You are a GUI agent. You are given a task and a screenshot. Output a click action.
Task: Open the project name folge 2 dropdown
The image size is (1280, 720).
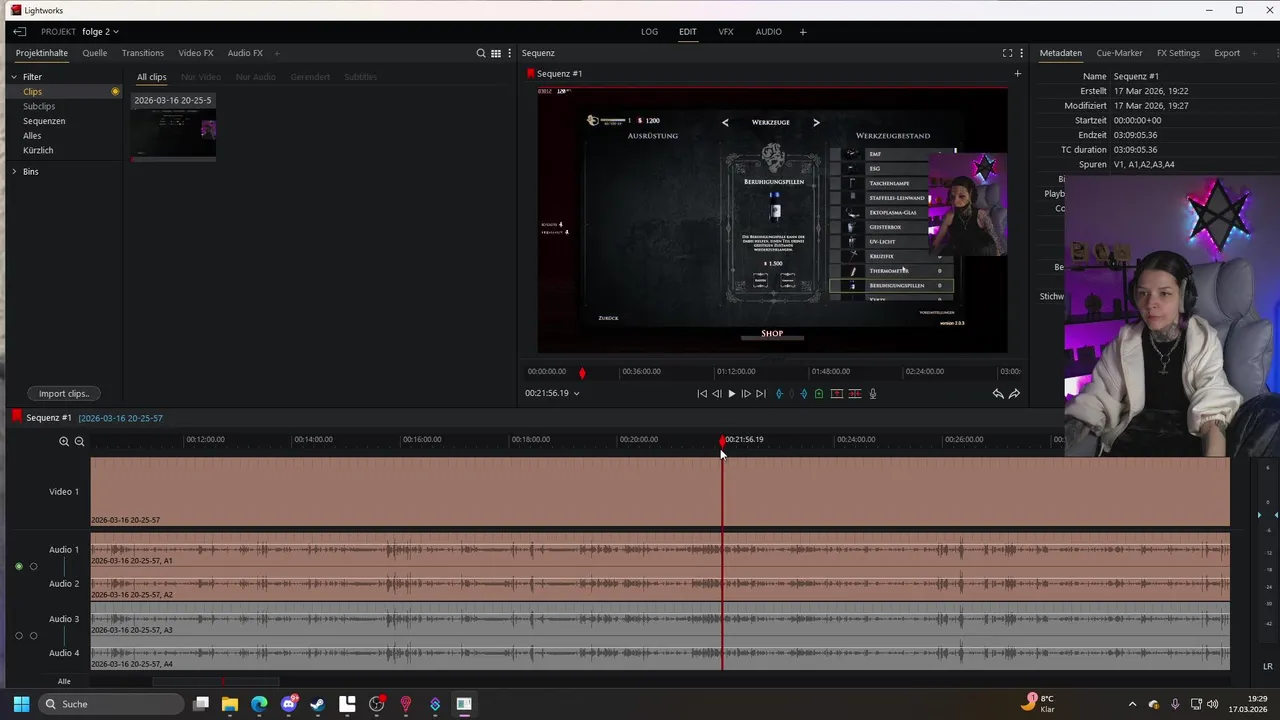pyautogui.click(x=100, y=32)
